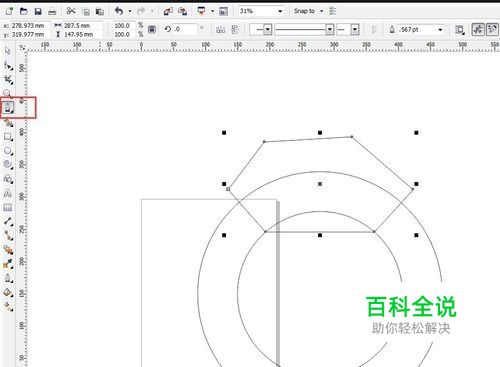Select the Interactive Fill tool
Image resolution: width=500 pixels, height=367 pixels.
pyautogui.click(x=8, y=307)
